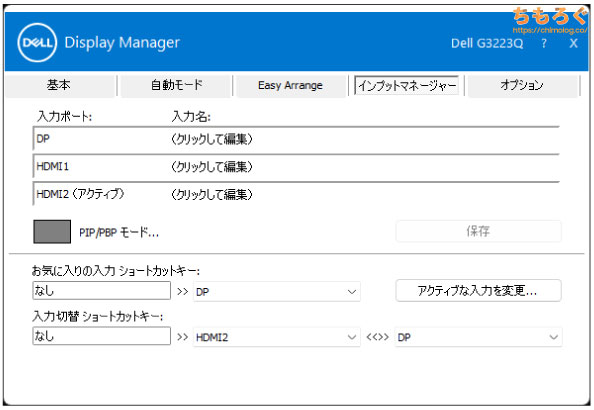Viewport: 594px width, 410px height.
Task: Select the HDMI1 input port label
Action: (x=53, y=166)
